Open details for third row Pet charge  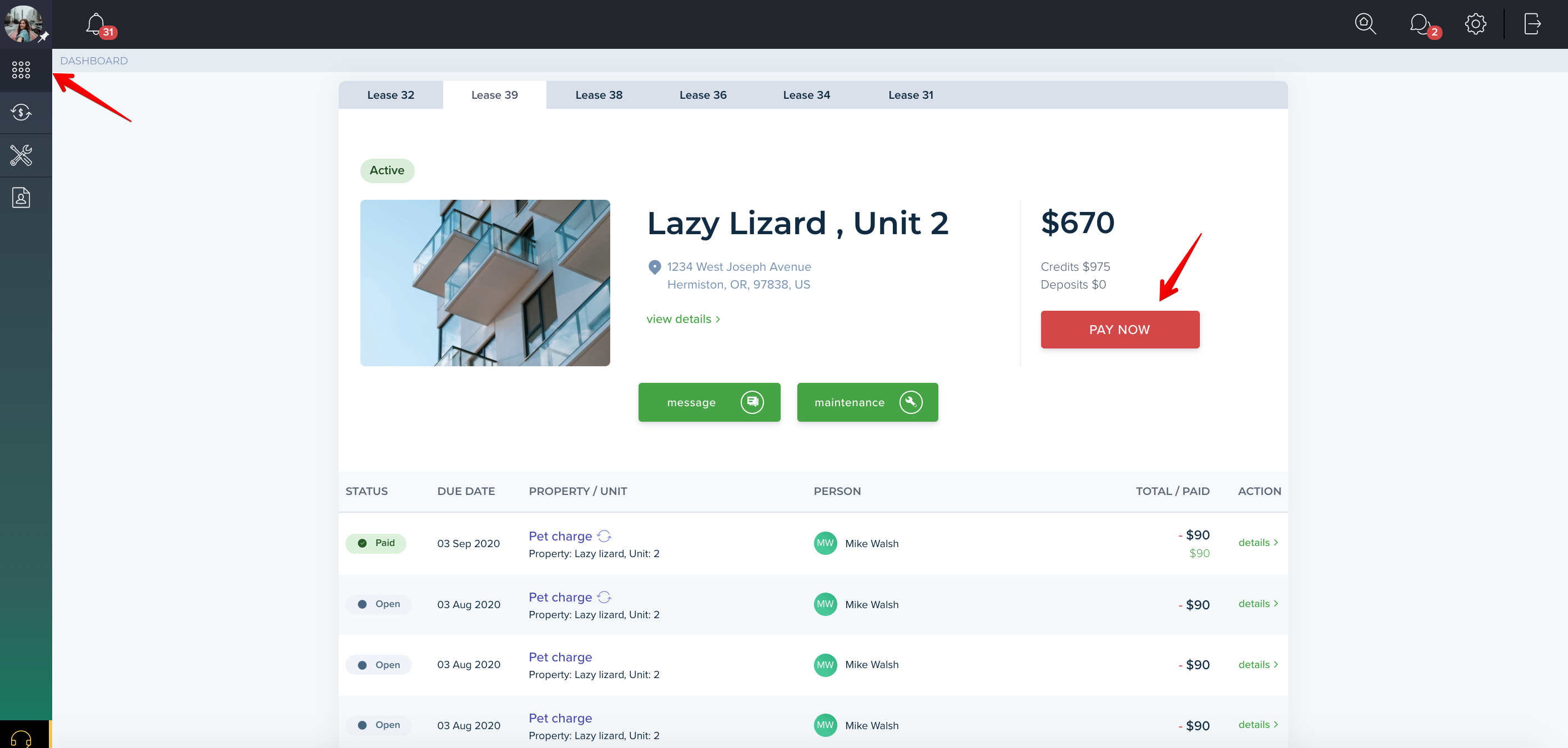[1258, 665]
